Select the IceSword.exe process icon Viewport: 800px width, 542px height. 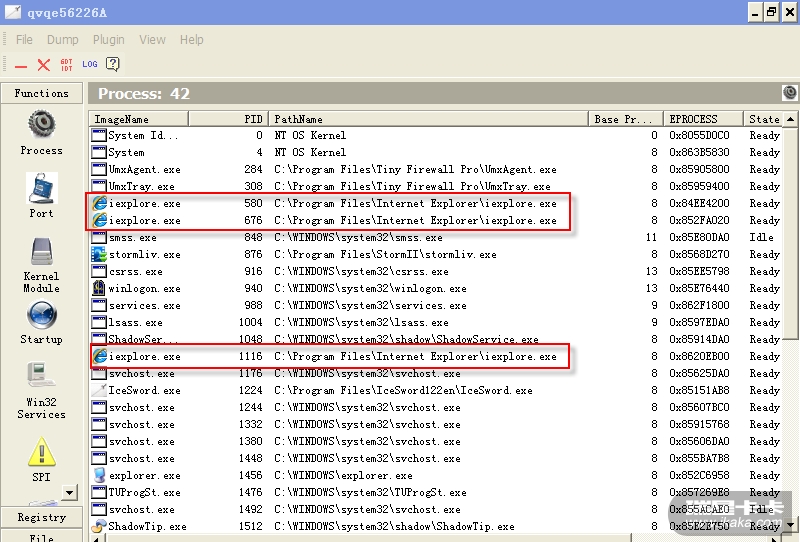tap(99, 390)
